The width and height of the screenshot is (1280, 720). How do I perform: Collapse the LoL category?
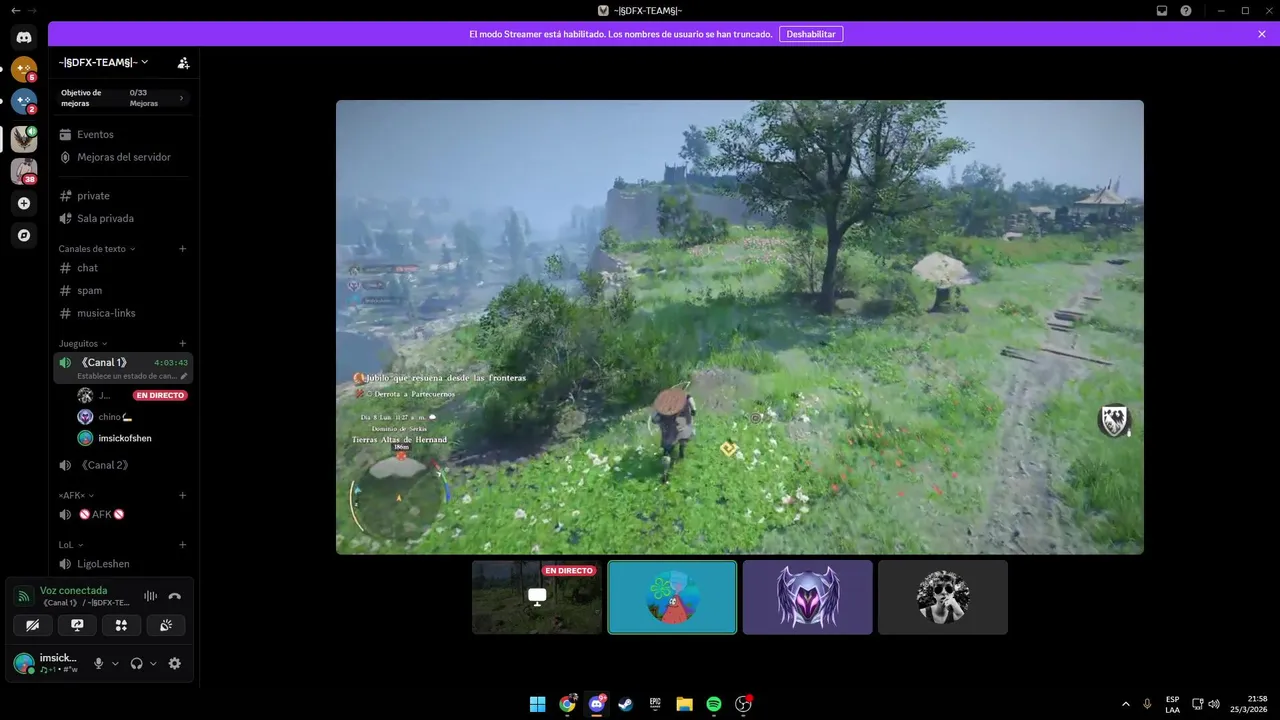(69, 545)
